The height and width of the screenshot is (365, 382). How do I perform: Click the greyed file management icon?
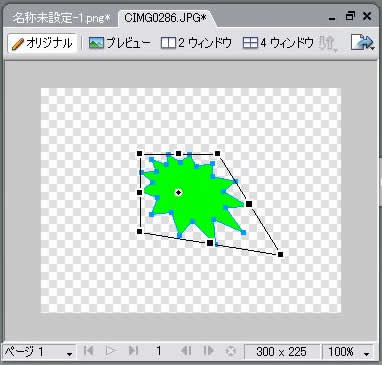(328, 43)
